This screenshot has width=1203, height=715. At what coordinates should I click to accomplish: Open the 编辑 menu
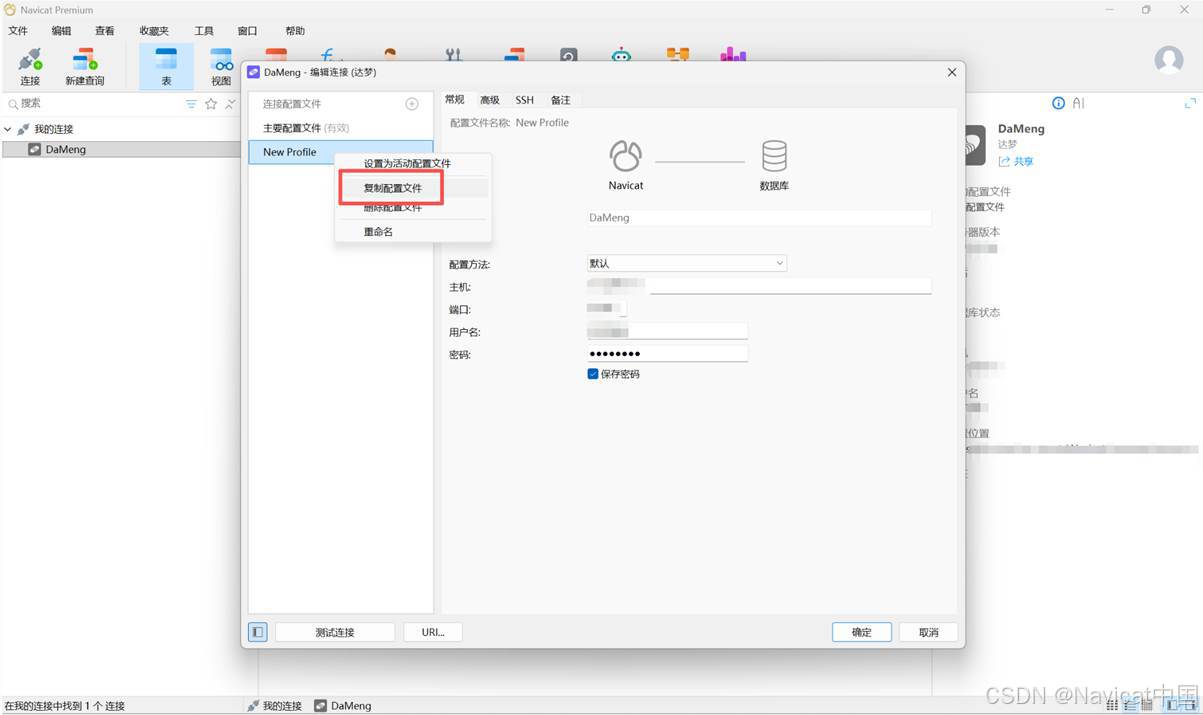click(61, 31)
